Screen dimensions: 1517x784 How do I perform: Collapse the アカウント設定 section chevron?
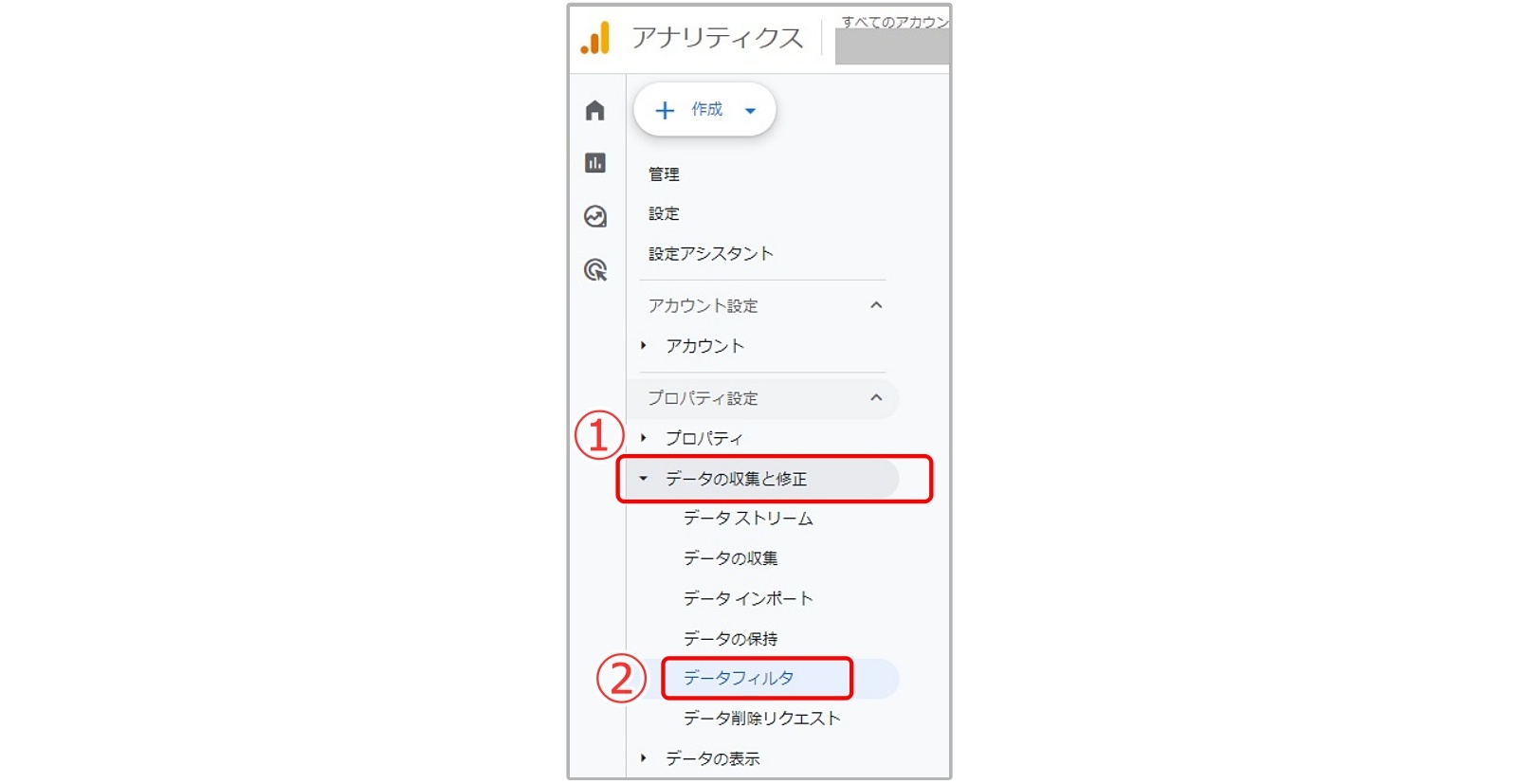point(876,305)
